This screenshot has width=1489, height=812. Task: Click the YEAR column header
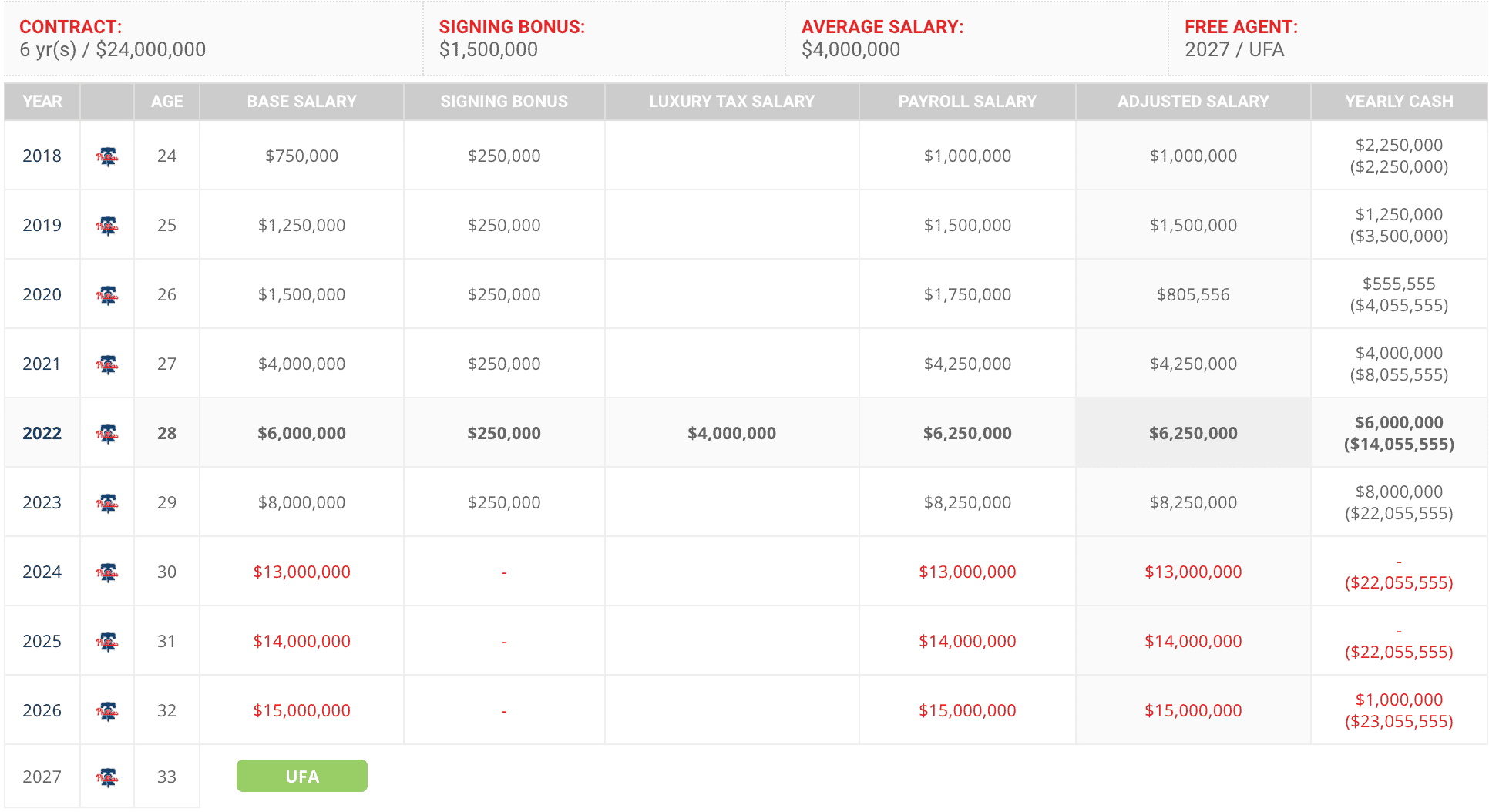42,102
